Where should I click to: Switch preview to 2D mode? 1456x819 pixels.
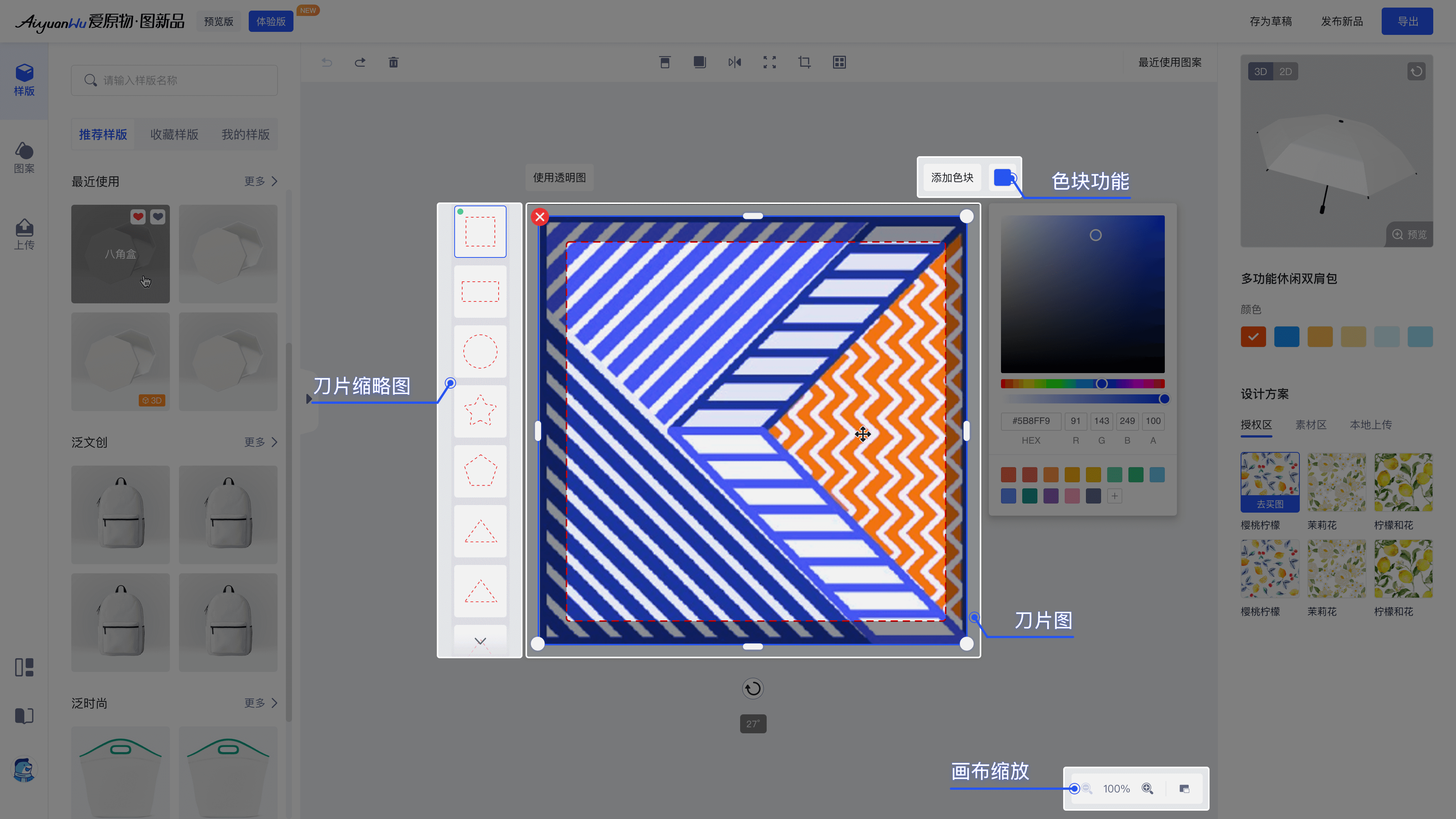1286,72
